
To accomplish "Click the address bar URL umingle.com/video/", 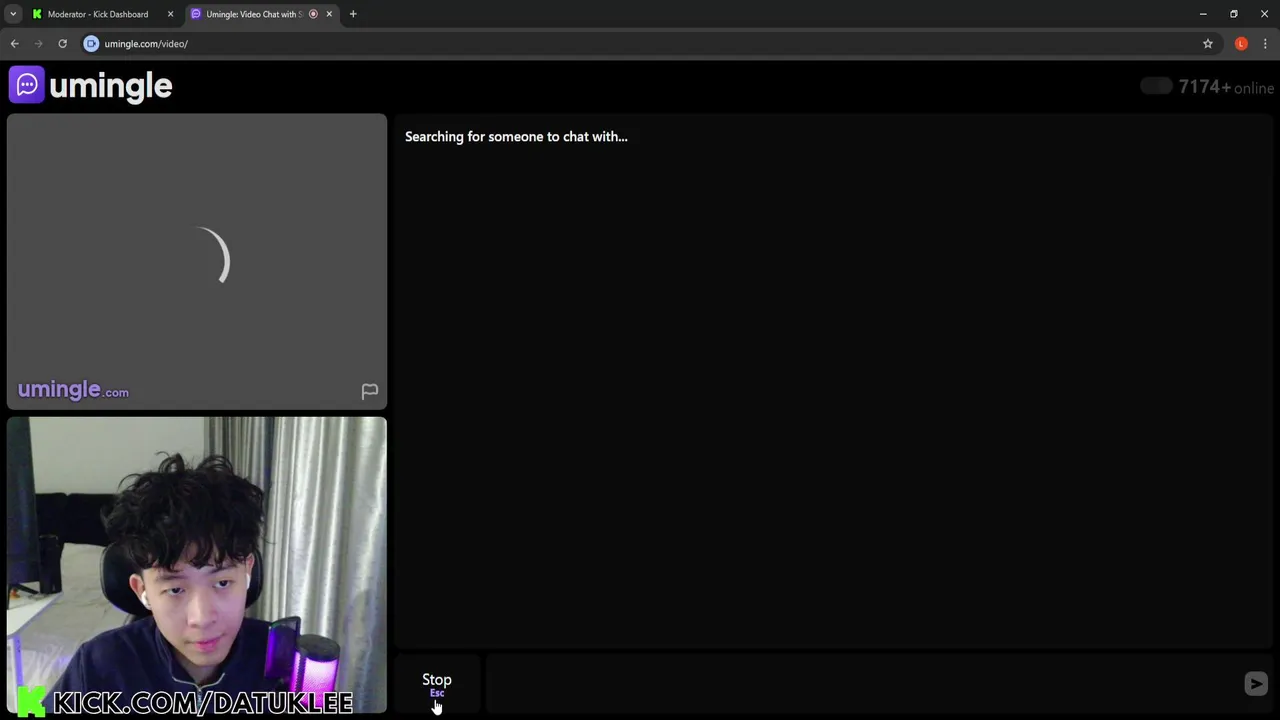I will tap(146, 44).
